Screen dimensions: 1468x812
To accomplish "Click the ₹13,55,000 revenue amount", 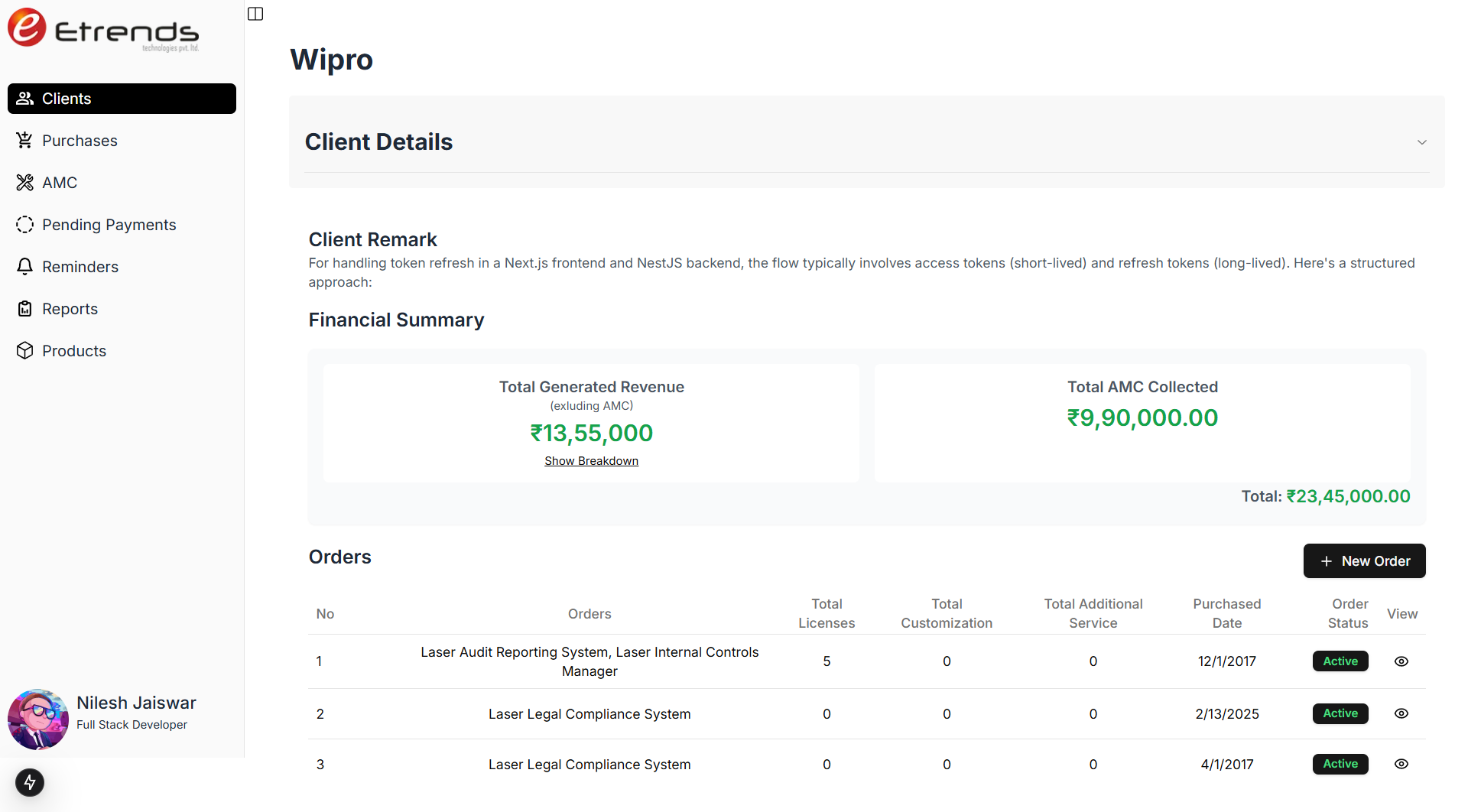I will (591, 434).
